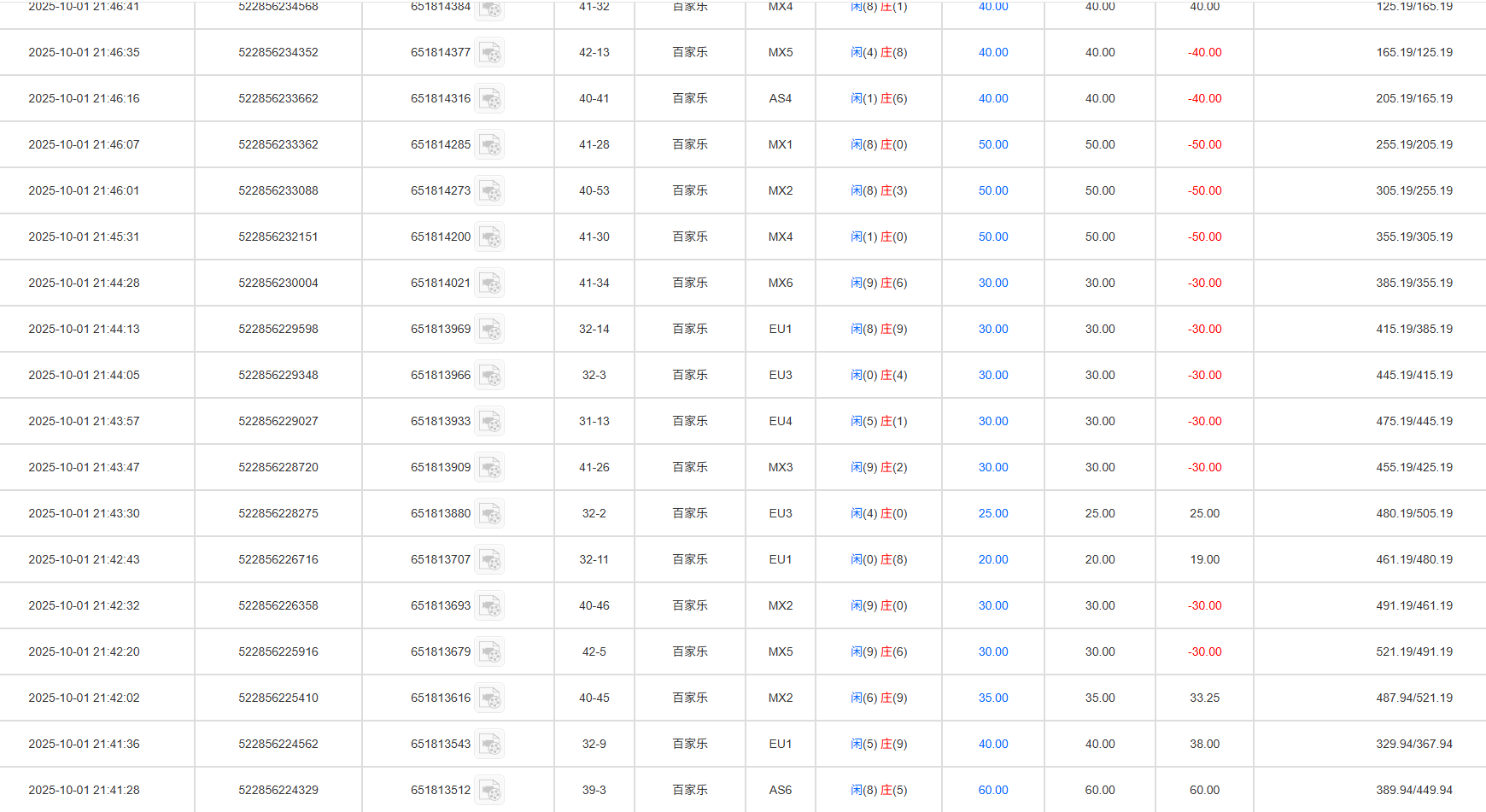This screenshot has width=1486, height=812.
Task: Open replay icon beside 651814200
Action: 489,237
